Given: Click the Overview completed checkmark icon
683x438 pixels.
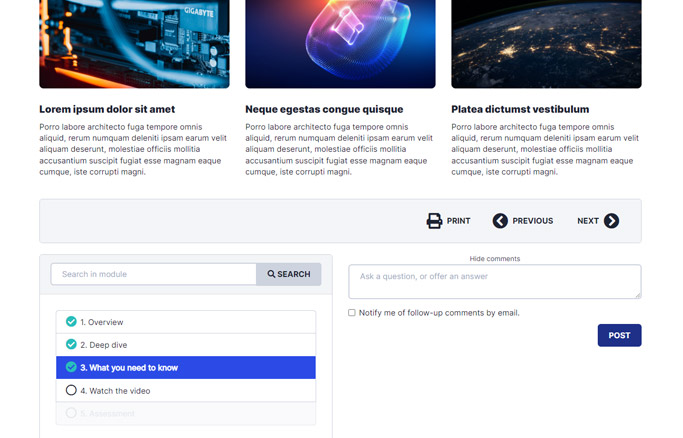Looking at the screenshot, I should pos(71,322).
